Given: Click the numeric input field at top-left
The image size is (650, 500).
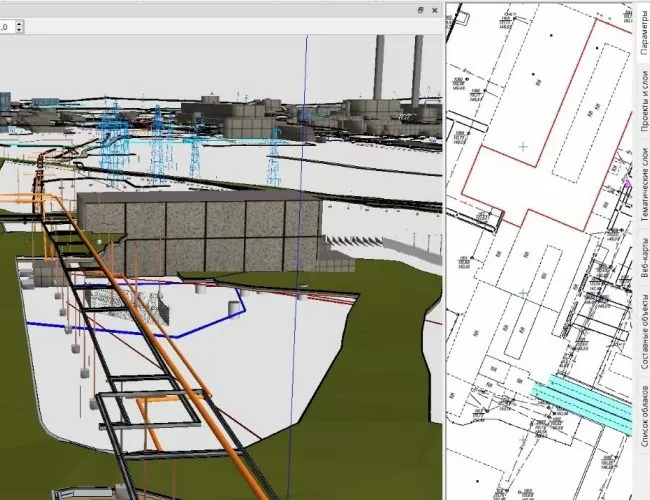Looking at the screenshot, I should coord(10,27).
